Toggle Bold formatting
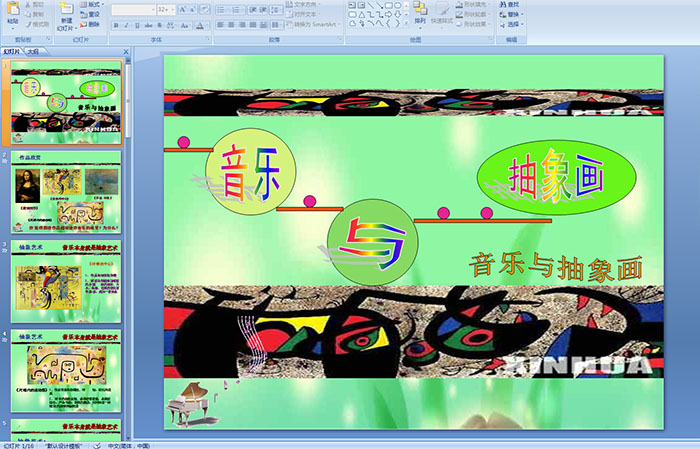 point(116,25)
